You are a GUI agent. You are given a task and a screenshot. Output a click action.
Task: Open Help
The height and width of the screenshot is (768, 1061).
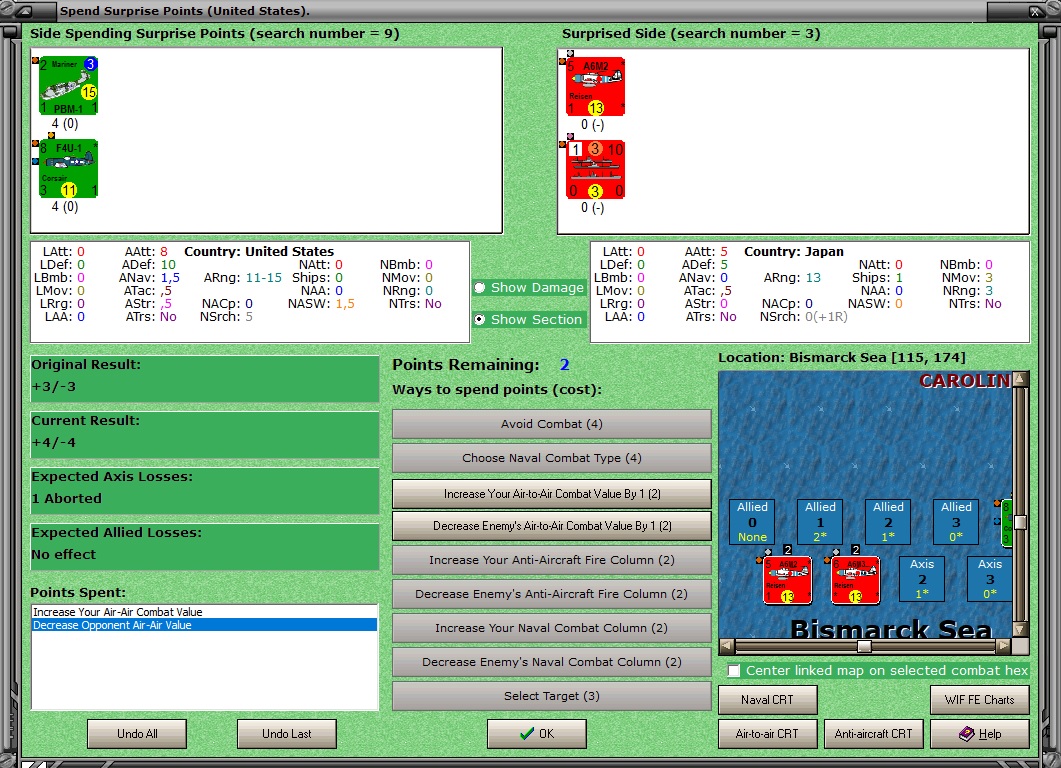tap(979, 733)
